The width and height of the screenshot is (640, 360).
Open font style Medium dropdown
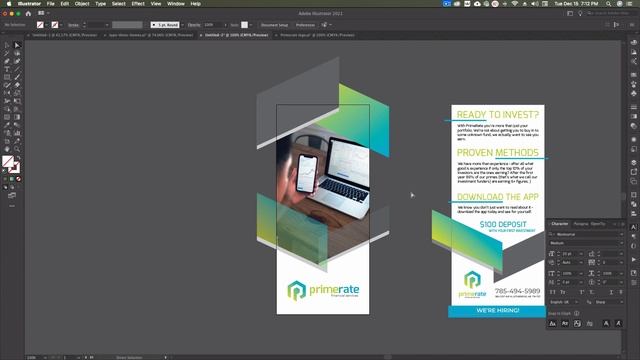pos(621,243)
